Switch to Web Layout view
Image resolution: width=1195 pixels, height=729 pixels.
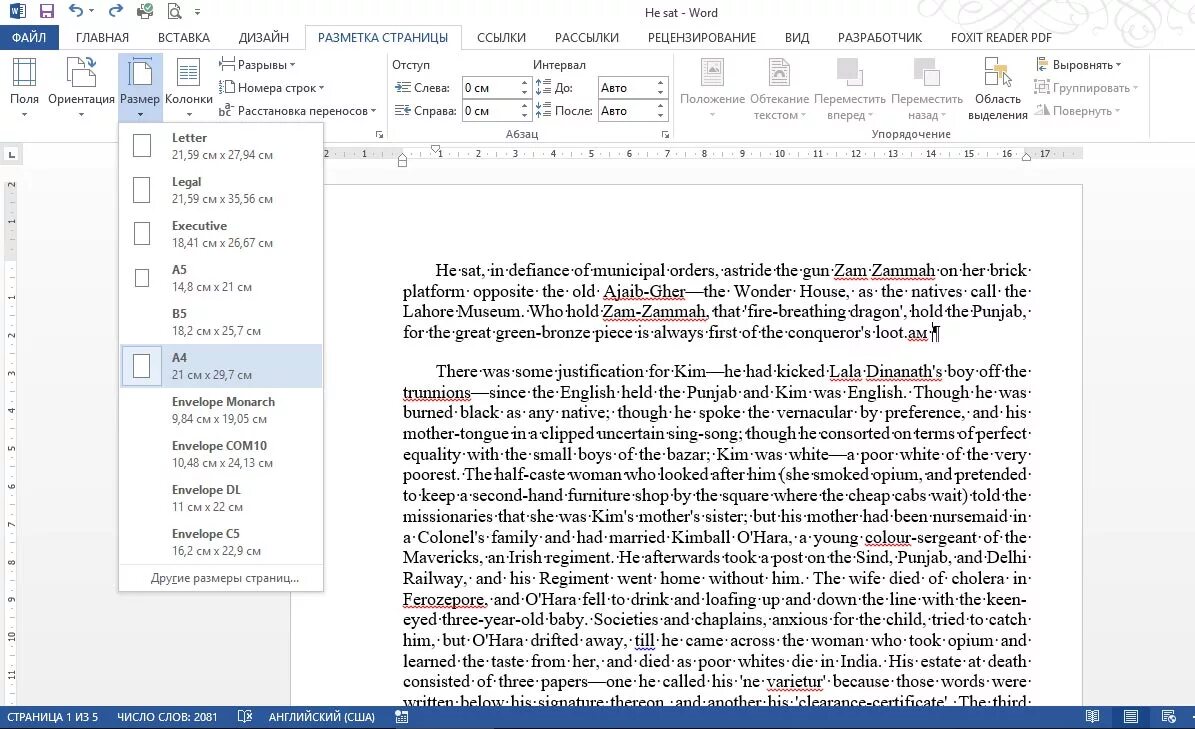1168,717
